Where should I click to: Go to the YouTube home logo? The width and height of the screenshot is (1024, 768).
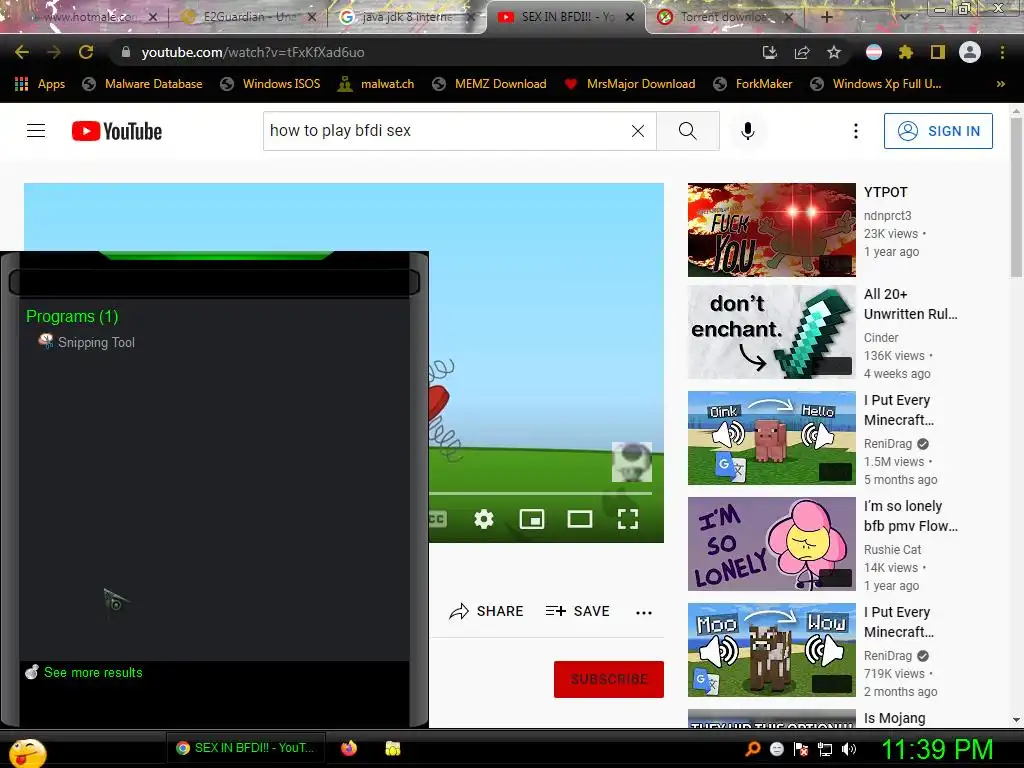tap(117, 131)
